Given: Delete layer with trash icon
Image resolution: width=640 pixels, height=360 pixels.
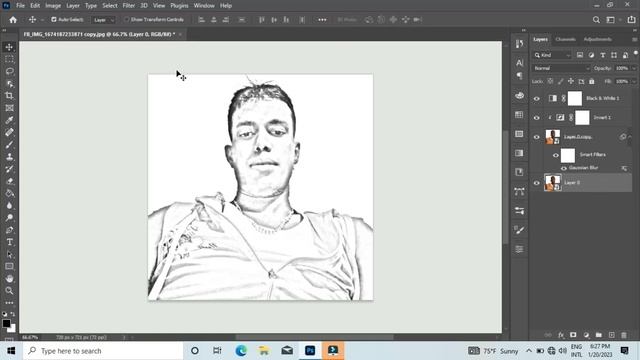Looking at the screenshot, I should [x=624, y=335].
